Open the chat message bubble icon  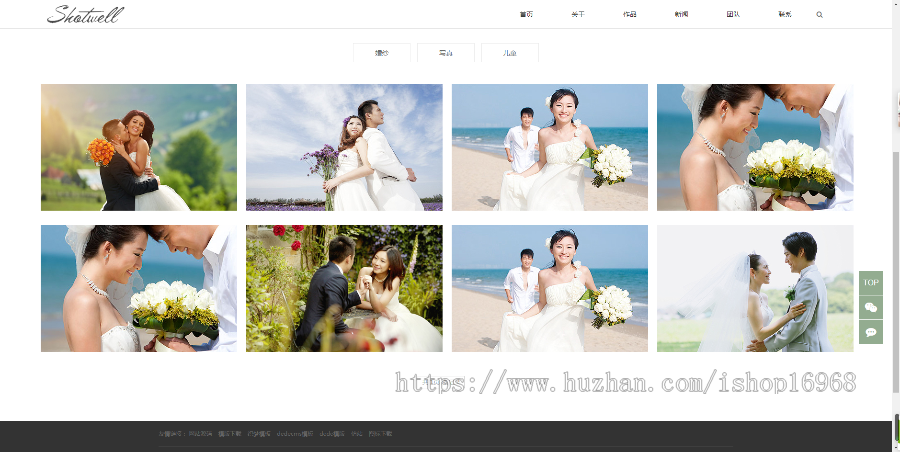(871, 332)
